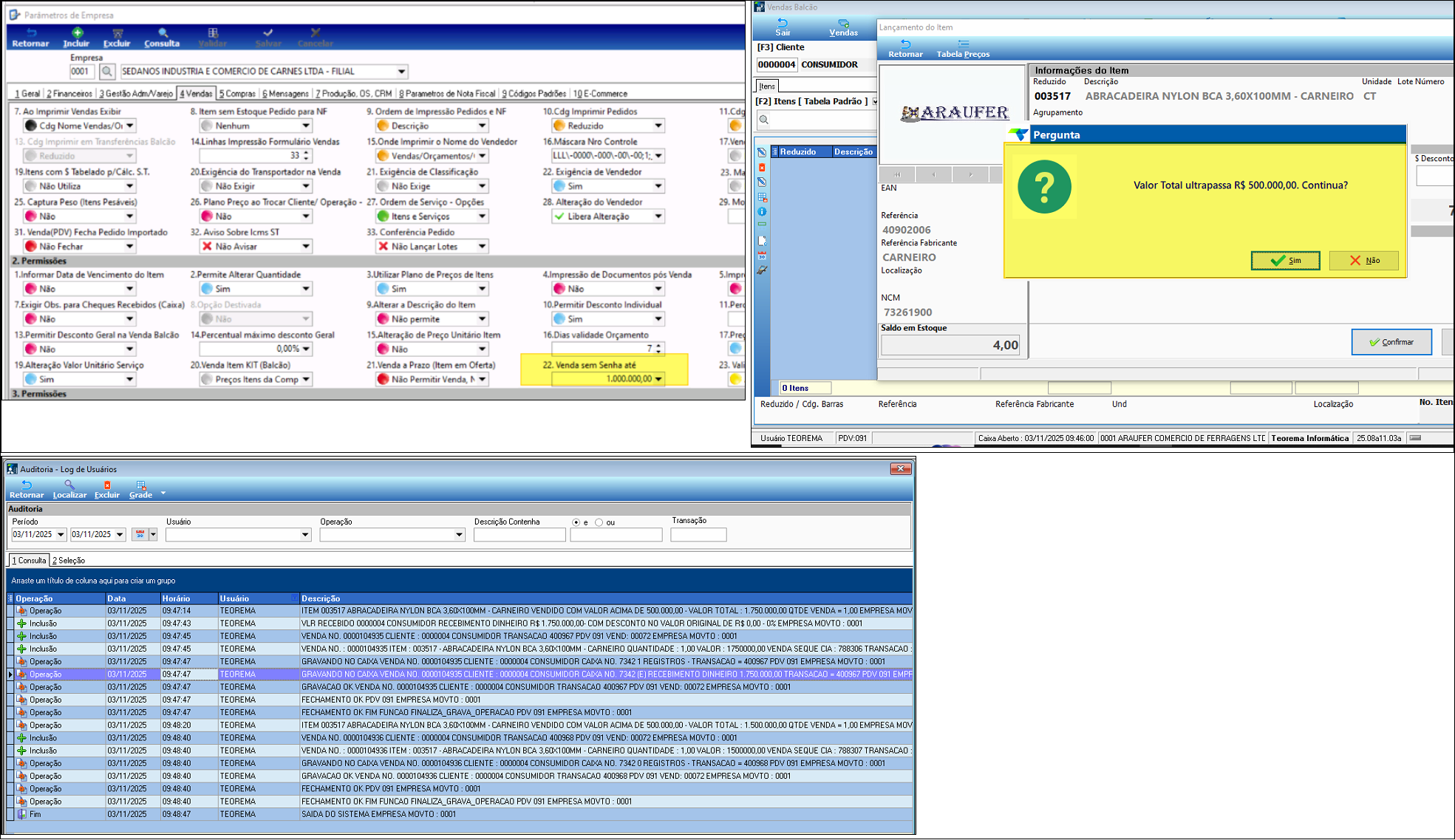The width and height of the screenshot is (1455, 840).
Task: Increase the Dias validade Orçamento stepper
Action: click(x=658, y=345)
